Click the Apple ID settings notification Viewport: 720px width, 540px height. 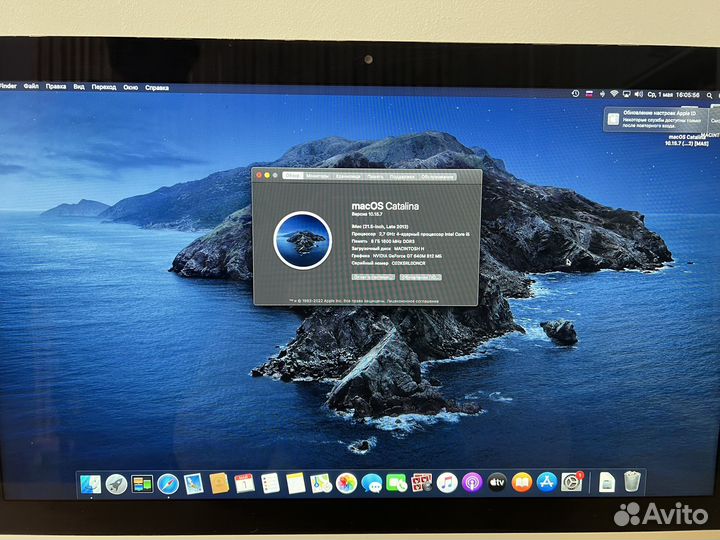pos(656,119)
